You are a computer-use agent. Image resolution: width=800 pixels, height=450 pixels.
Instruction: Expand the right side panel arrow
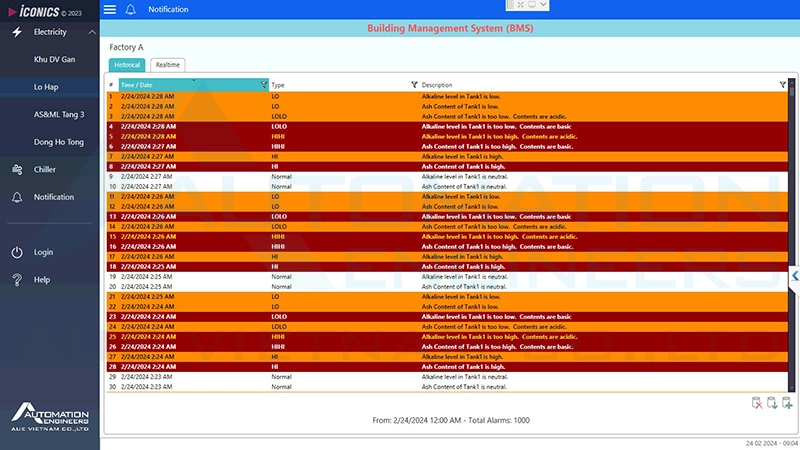click(x=795, y=275)
